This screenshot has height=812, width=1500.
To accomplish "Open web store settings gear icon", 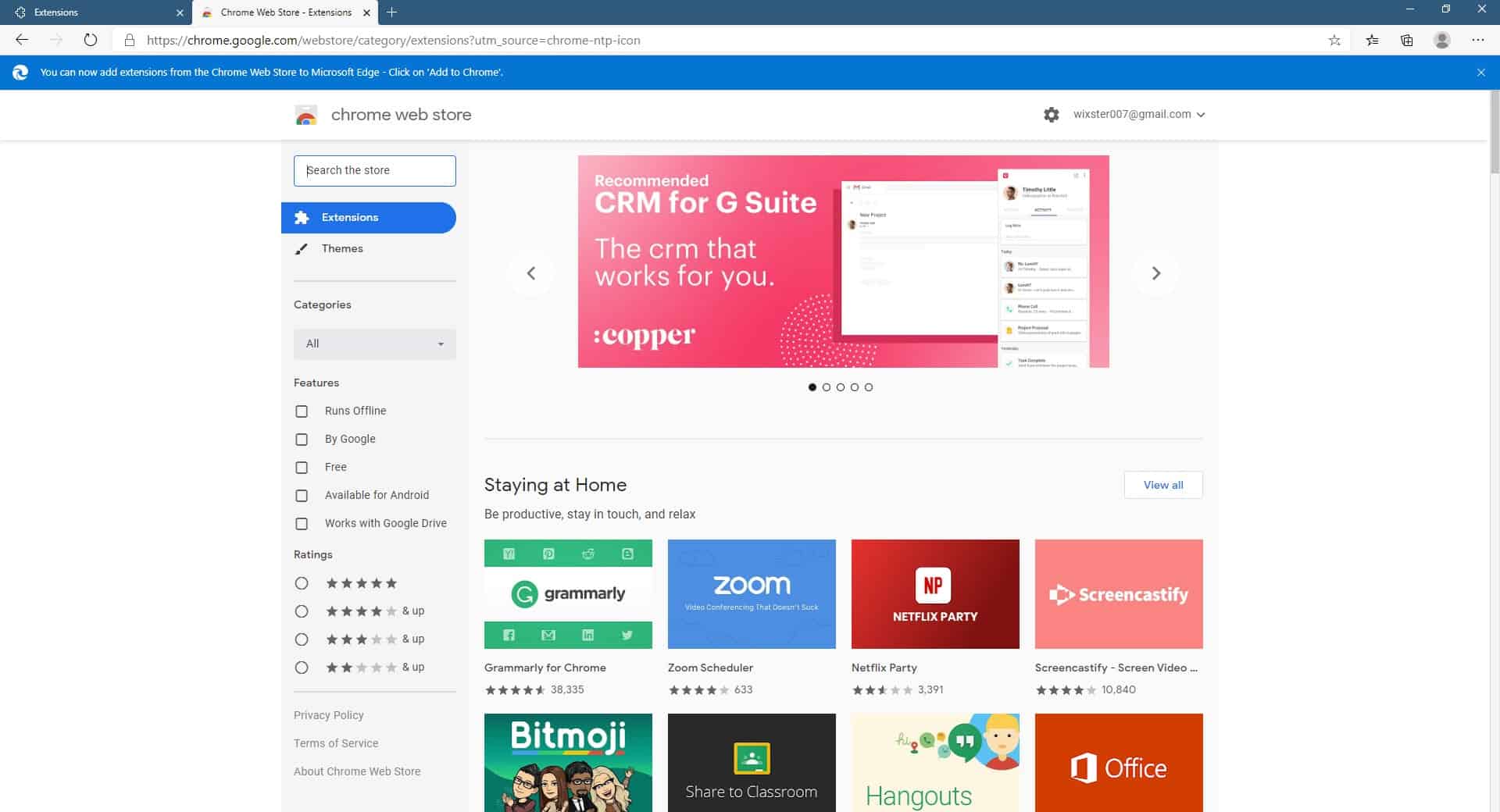I will 1052,114.
